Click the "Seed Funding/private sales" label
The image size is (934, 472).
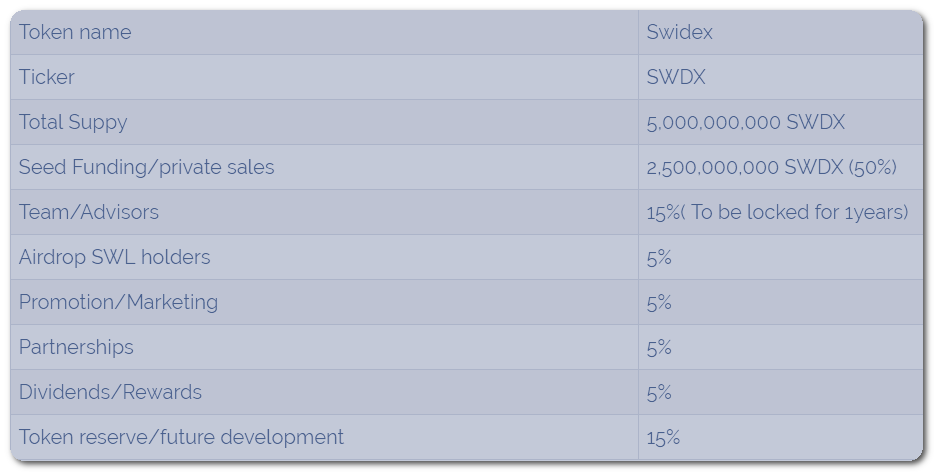[147, 167]
